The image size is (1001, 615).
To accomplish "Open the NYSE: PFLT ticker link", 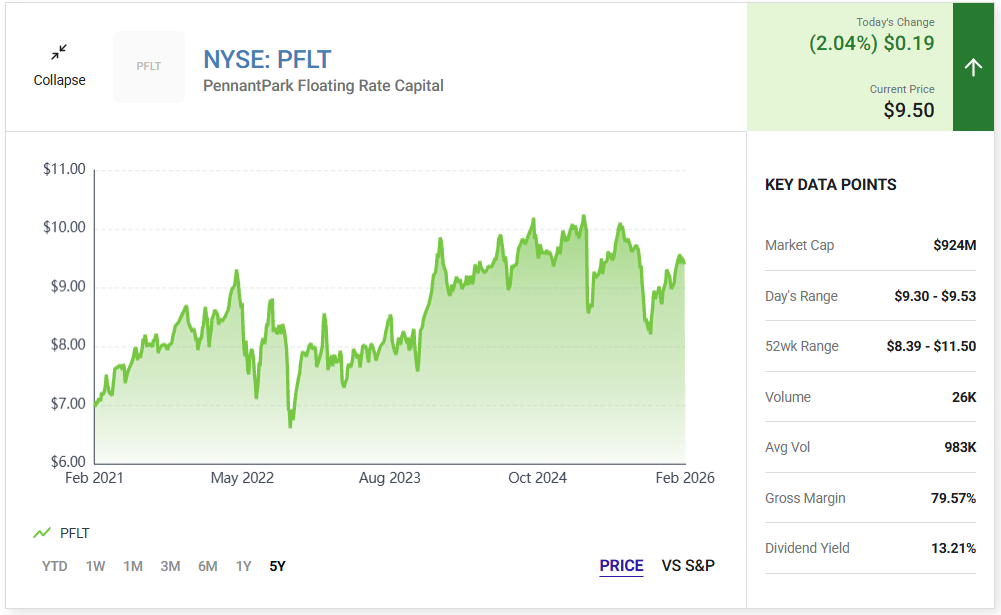I will (267, 60).
